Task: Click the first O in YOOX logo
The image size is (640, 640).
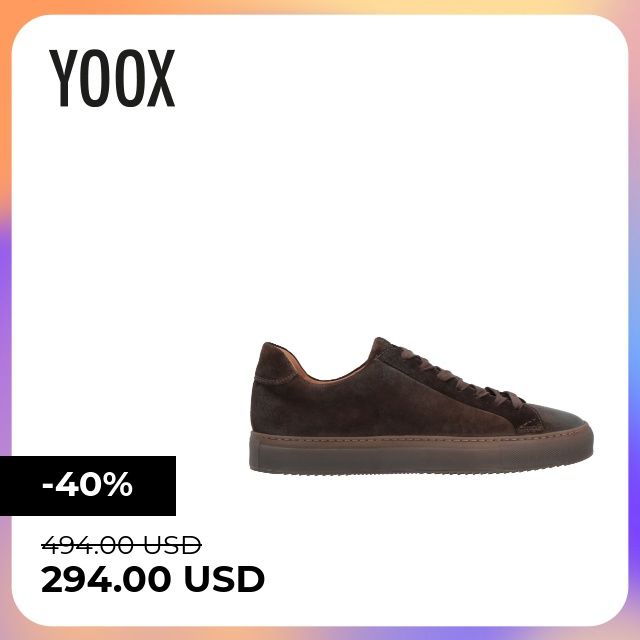Action: click(x=95, y=78)
